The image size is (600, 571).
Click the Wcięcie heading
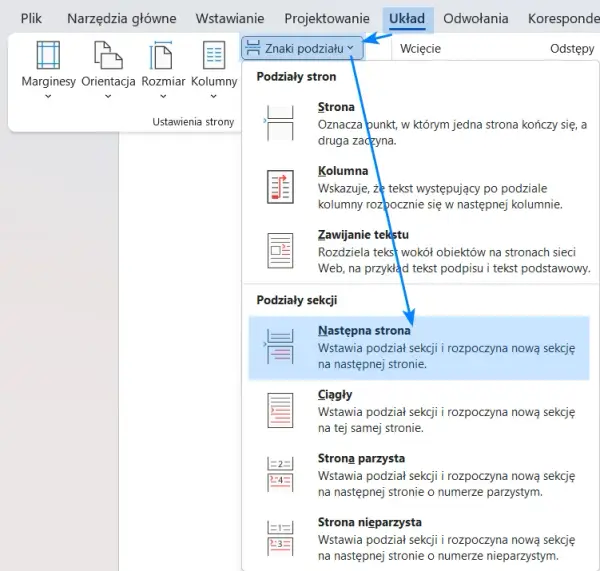421,49
